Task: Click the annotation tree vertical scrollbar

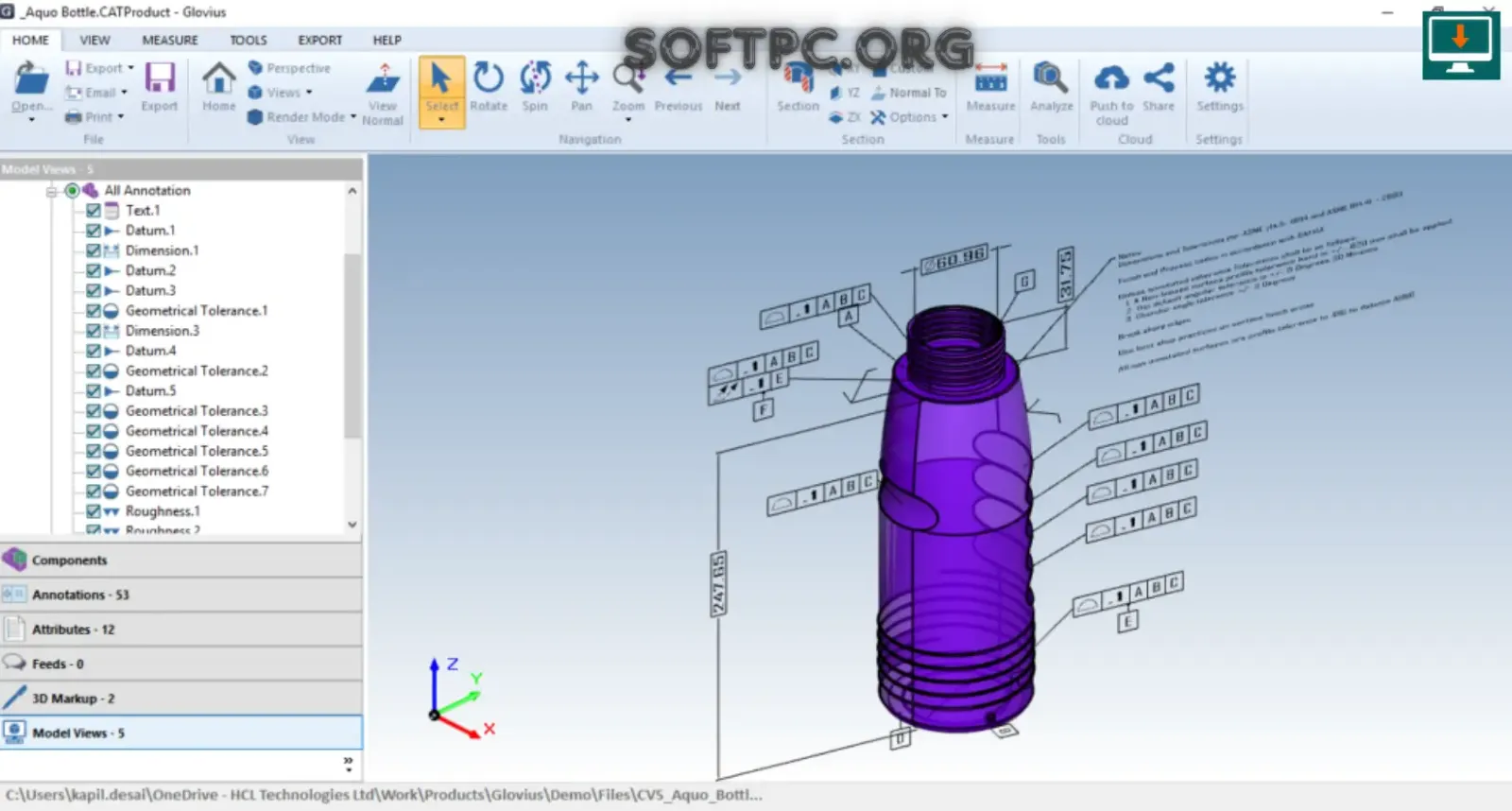Action: click(x=352, y=345)
